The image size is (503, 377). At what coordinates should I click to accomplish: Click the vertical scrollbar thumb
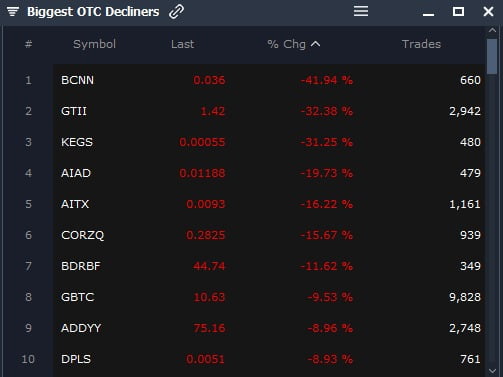(492, 57)
